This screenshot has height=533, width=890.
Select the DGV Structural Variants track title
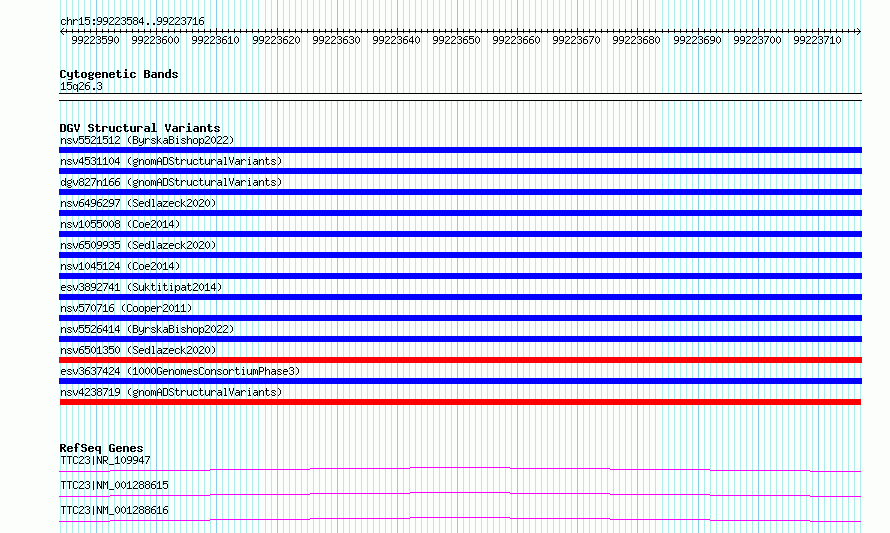pyautogui.click(x=140, y=128)
